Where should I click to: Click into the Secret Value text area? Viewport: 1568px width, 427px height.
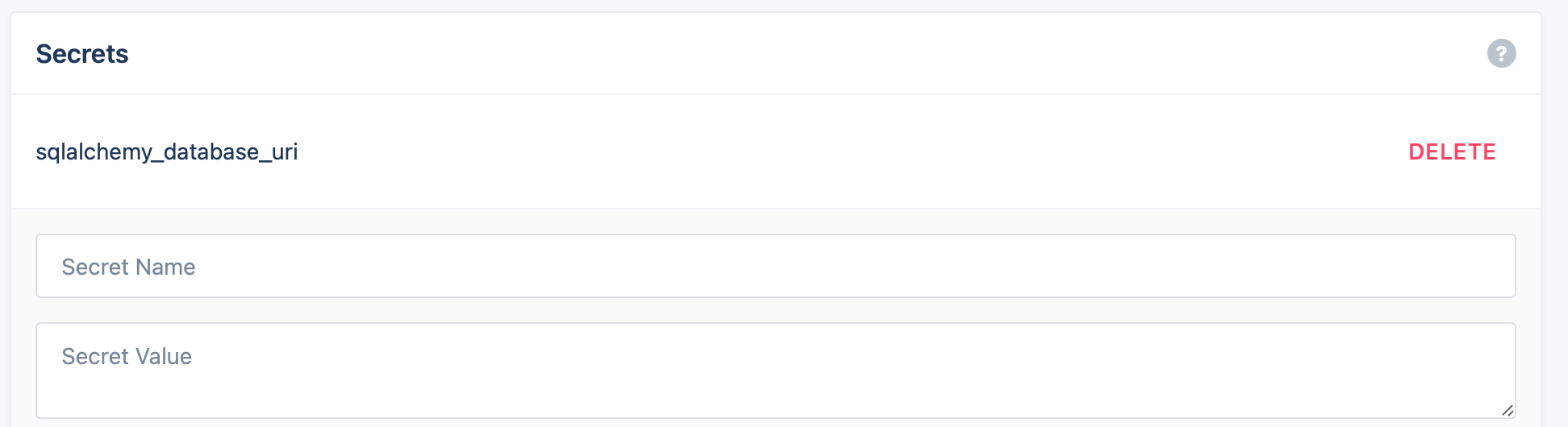tap(775, 371)
